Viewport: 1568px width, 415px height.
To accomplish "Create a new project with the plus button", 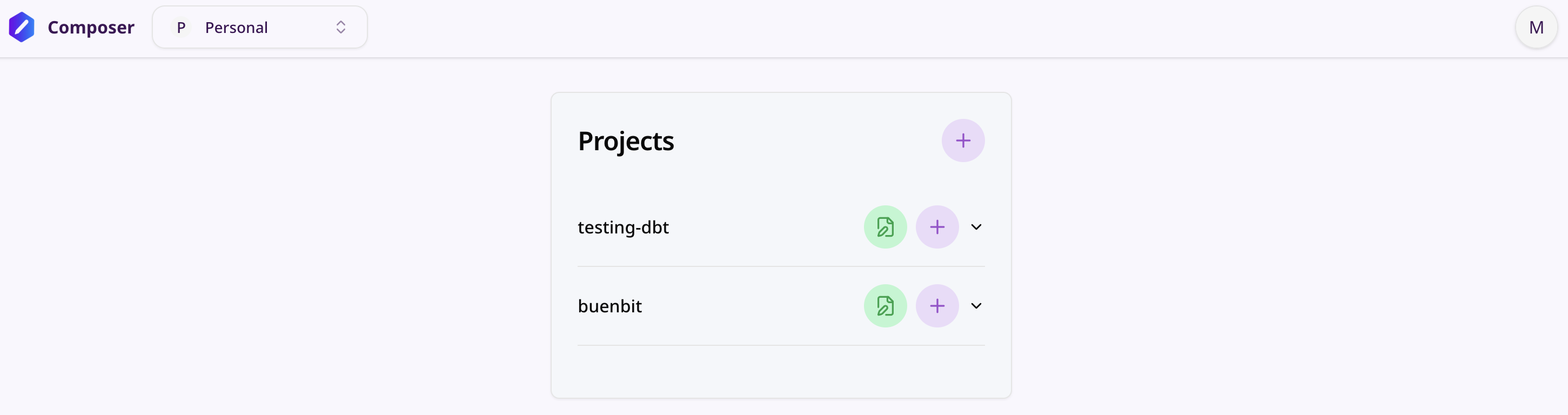I will coord(962,140).
